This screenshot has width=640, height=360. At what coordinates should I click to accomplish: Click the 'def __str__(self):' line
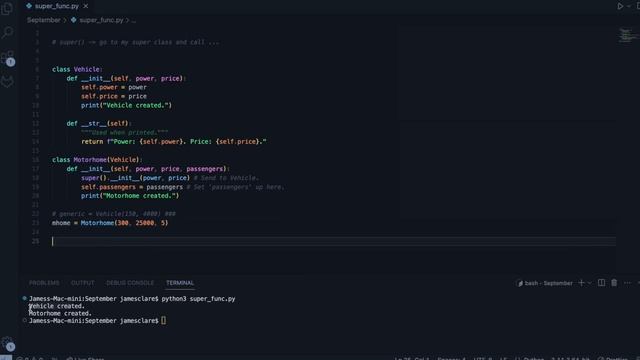pyautogui.click(x=99, y=123)
